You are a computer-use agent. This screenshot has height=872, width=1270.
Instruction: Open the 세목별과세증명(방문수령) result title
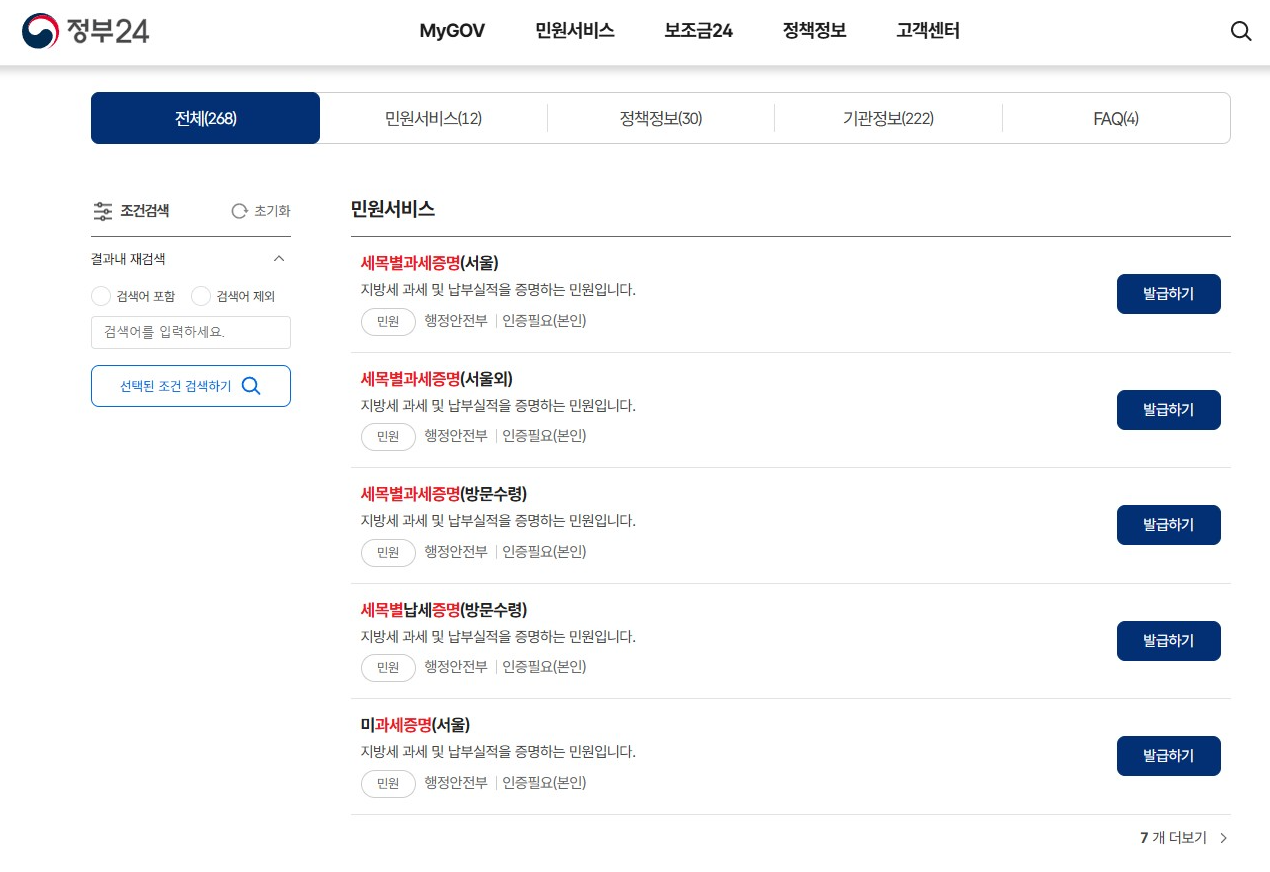coord(443,494)
